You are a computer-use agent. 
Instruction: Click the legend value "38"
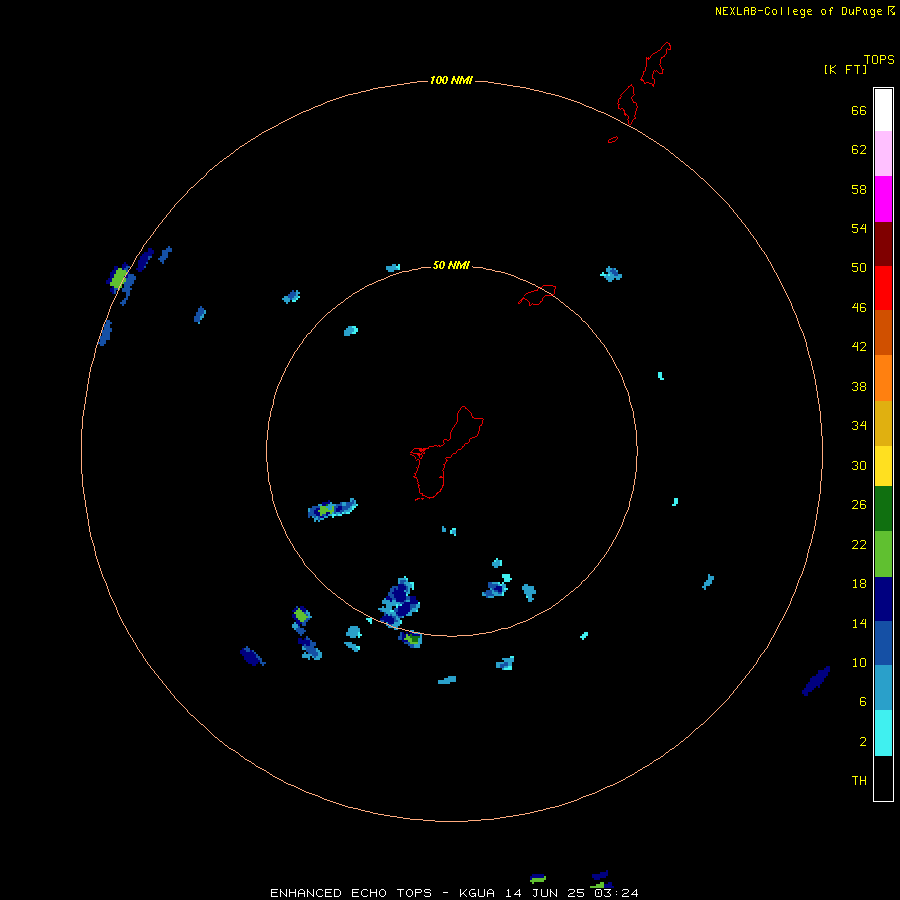pos(859,386)
